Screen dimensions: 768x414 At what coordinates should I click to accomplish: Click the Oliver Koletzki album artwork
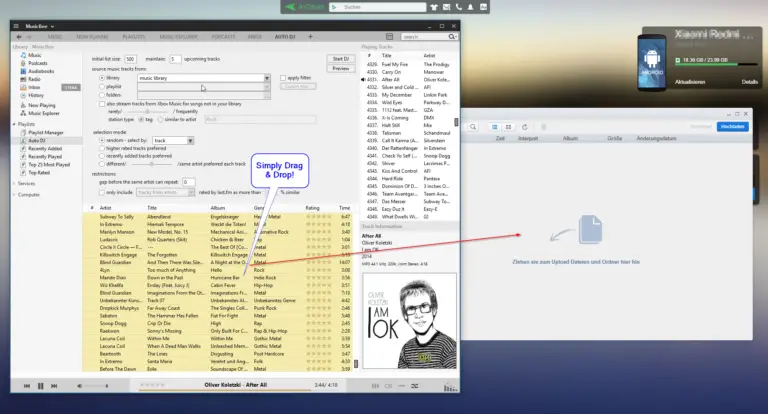point(409,321)
